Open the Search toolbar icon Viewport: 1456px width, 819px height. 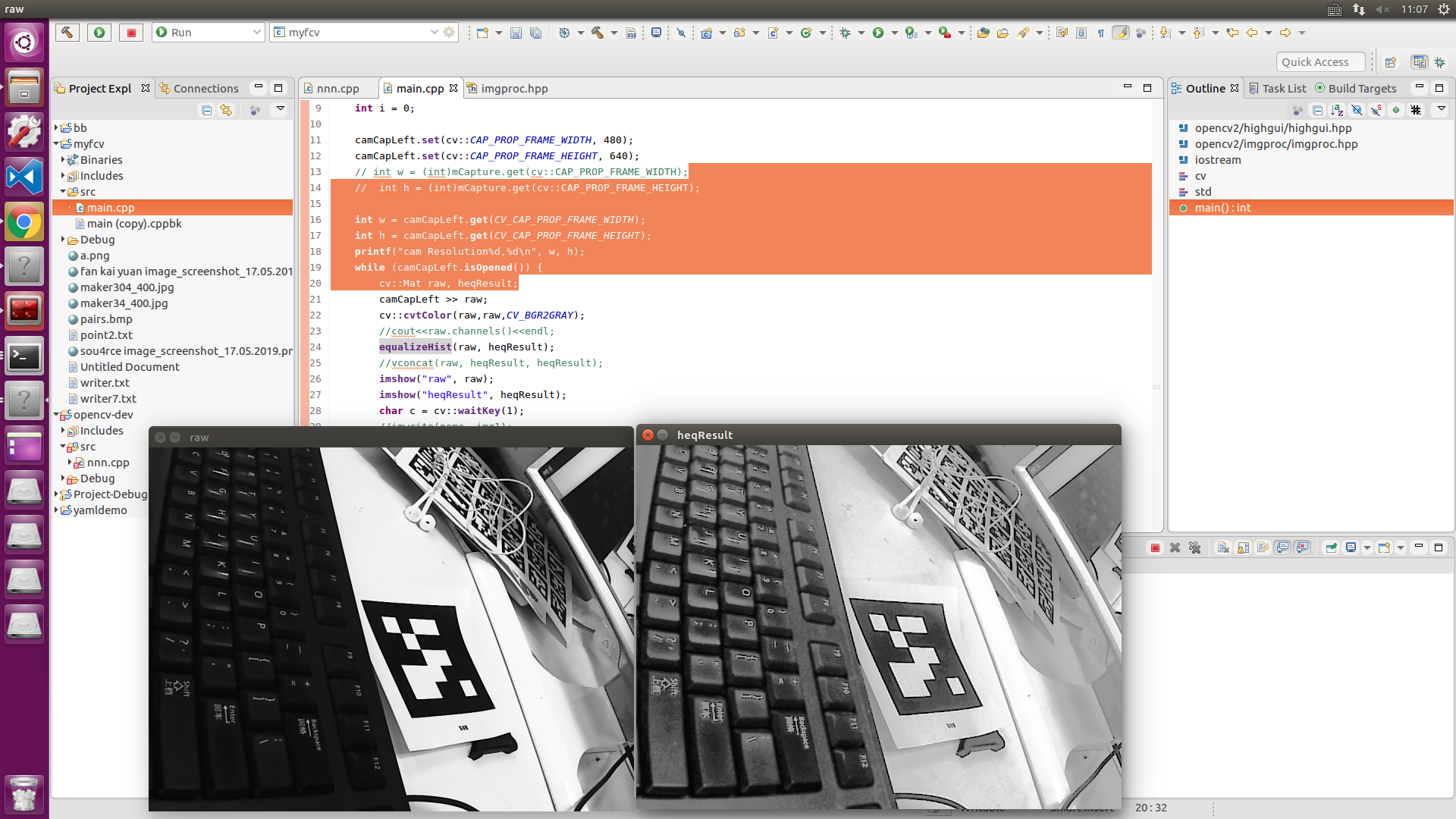(x=1023, y=33)
